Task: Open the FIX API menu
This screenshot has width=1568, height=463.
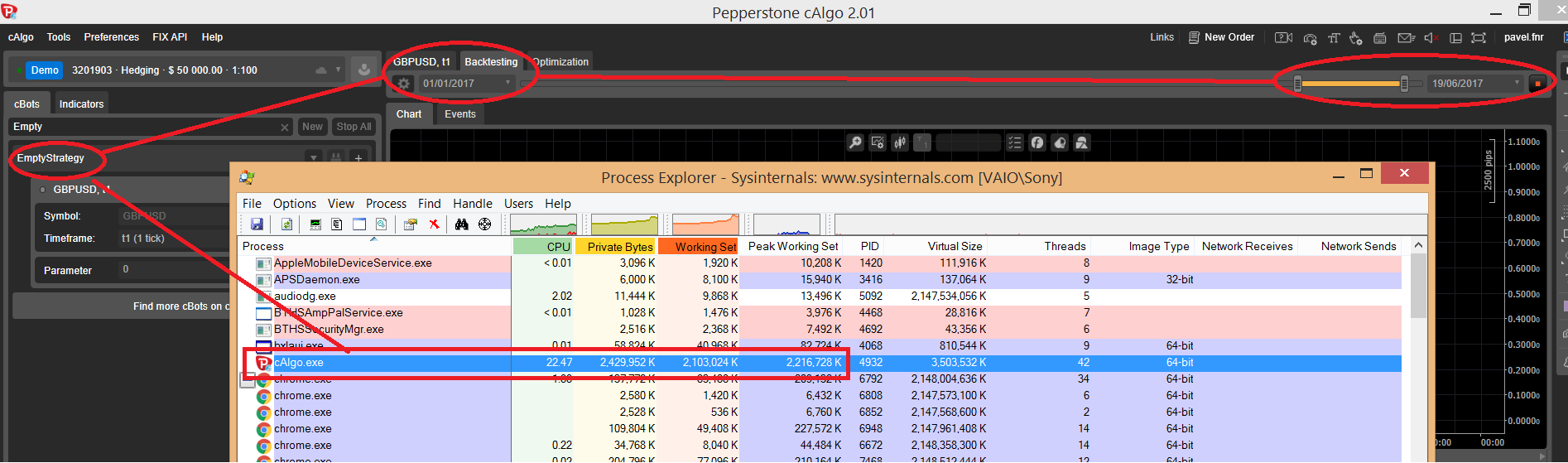Action: [170, 37]
